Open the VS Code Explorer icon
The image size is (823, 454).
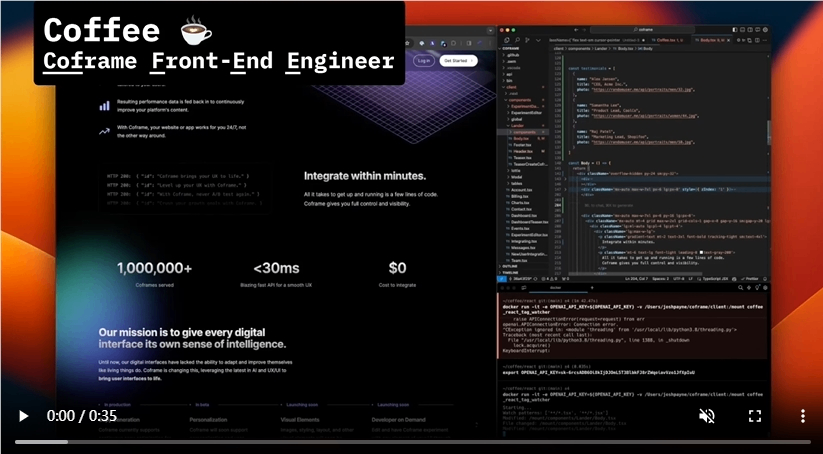[x=507, y=40]
